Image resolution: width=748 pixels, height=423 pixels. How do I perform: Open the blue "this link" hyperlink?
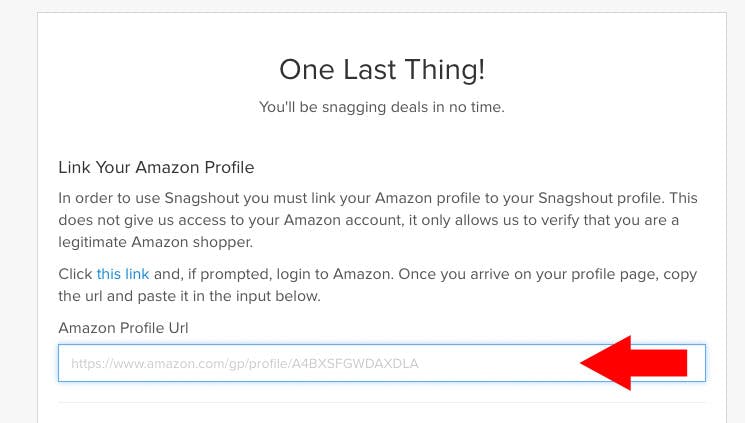pos(123,274)
